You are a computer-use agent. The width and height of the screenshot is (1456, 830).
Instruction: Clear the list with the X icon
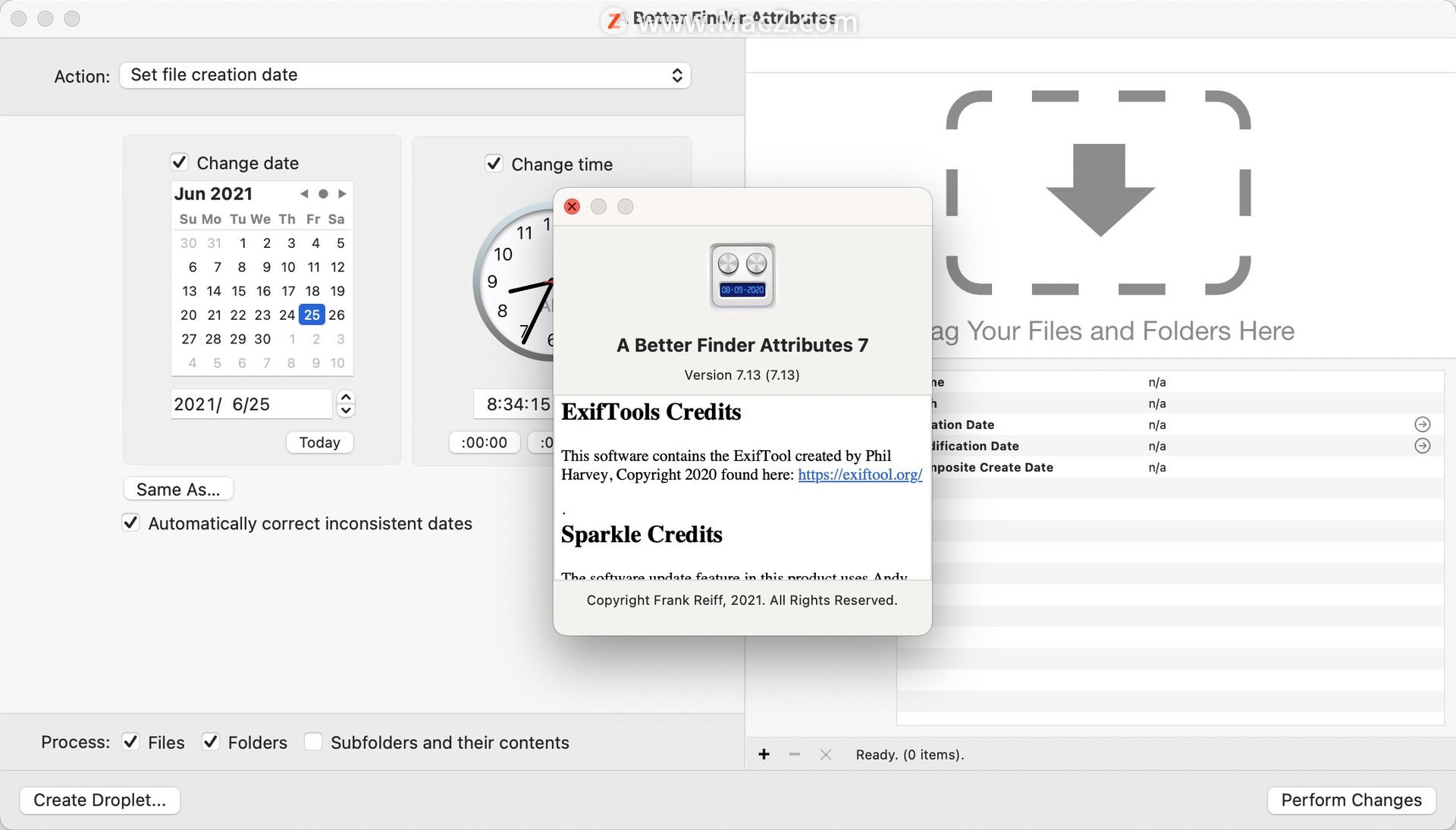pos(826,754)
